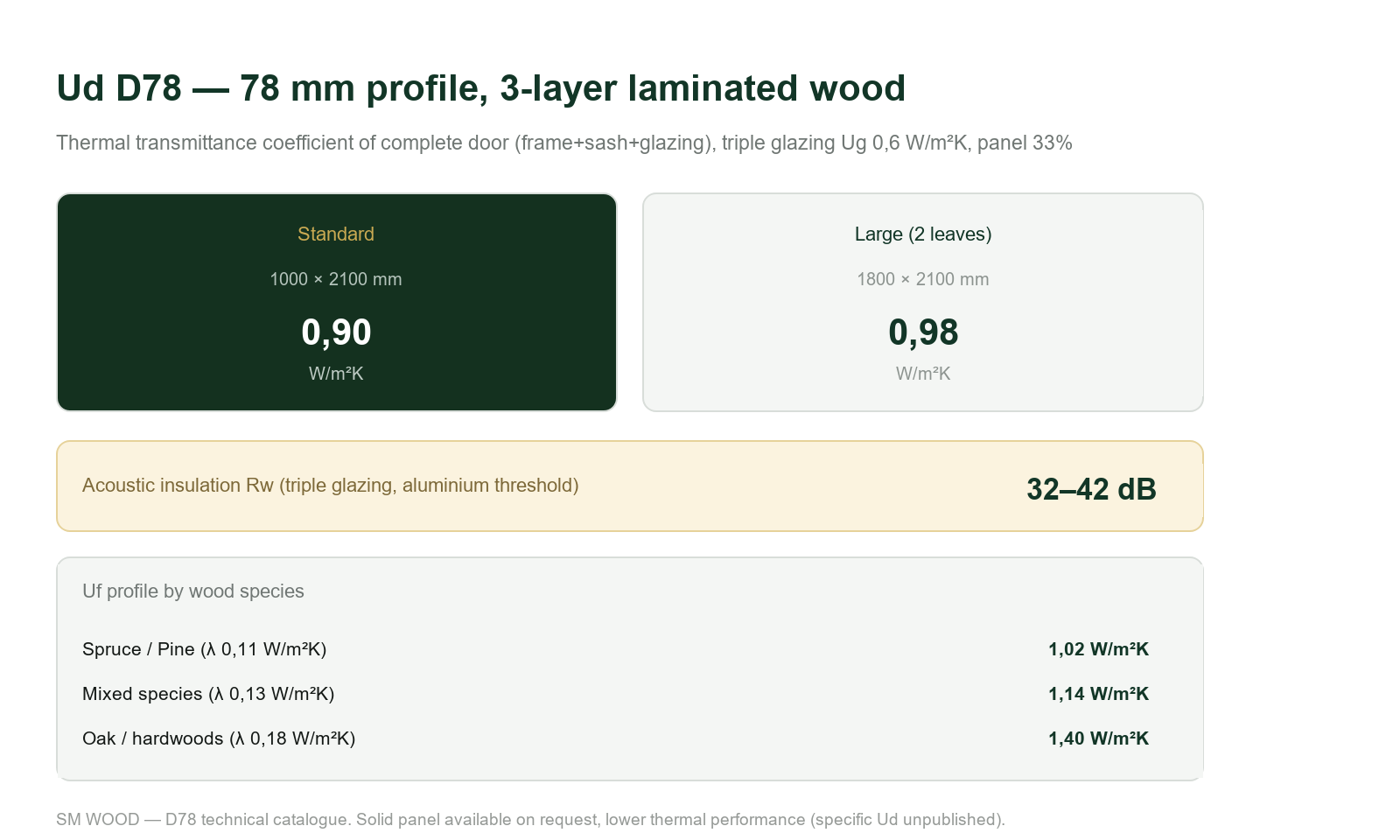Screen dimensions: 1400x840
Task: Click the 1,14 W/m²K value
Action: pyautogui.click(x=1098, y=694)
